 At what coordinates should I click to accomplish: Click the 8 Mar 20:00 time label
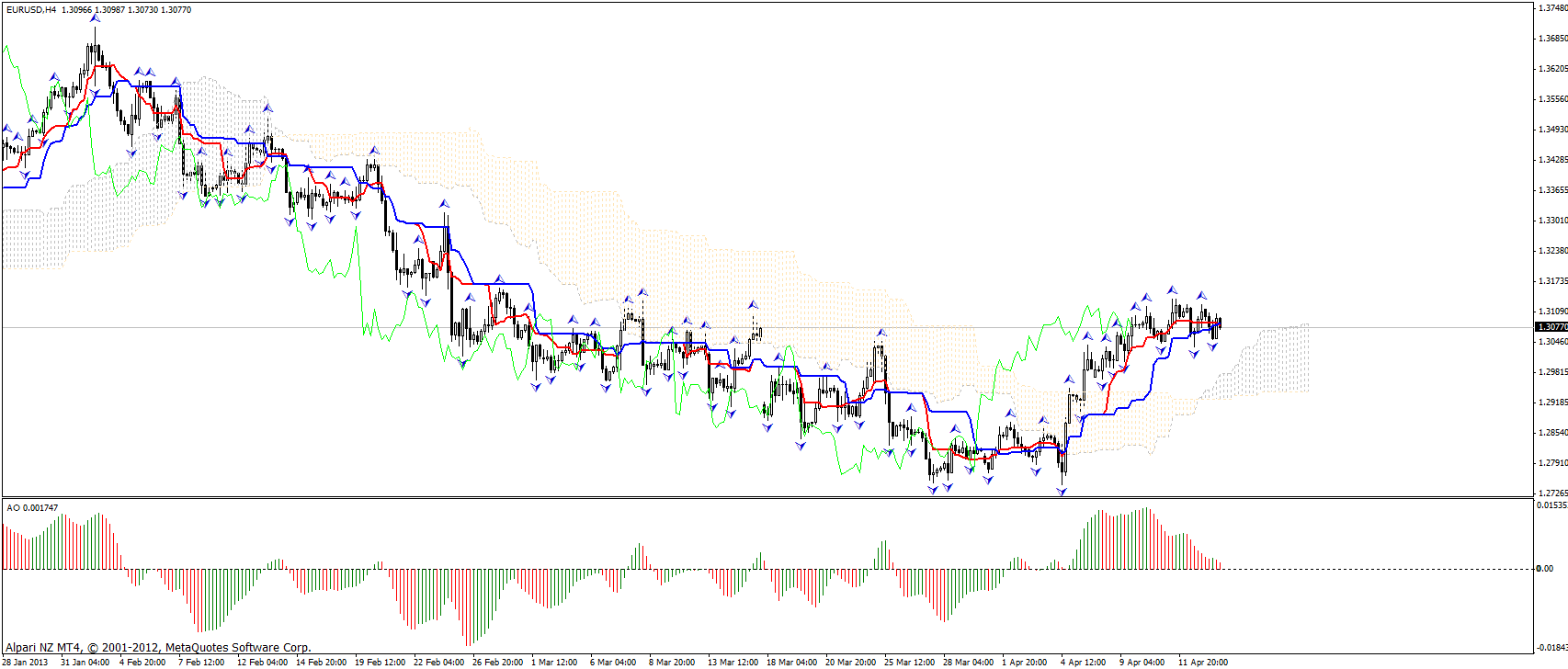coord(672,663)
